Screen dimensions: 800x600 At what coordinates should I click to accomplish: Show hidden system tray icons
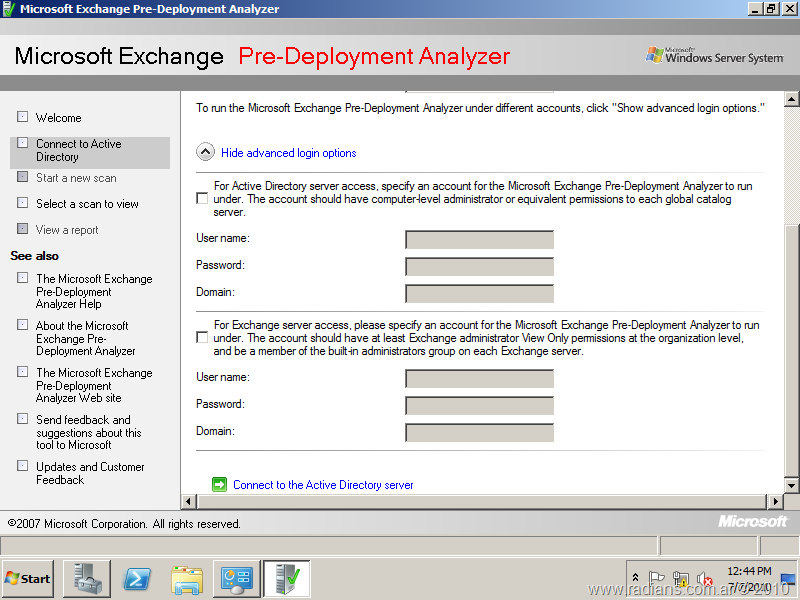coord(636,579)
